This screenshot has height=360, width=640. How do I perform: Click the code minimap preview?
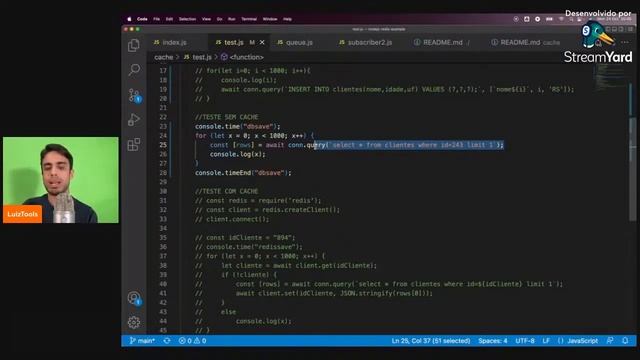coord(609,78)
